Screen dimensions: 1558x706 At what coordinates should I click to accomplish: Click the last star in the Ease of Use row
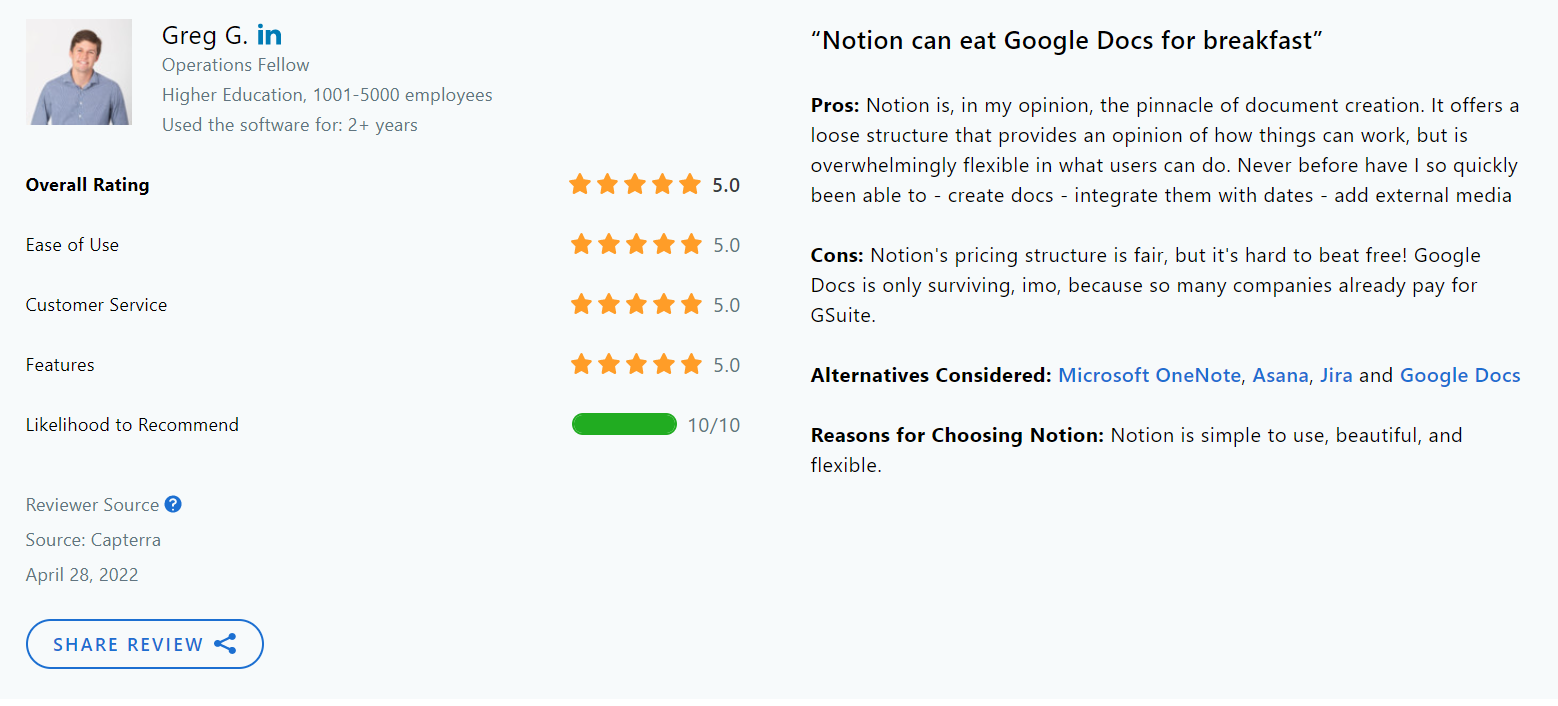tap(689, 244)
